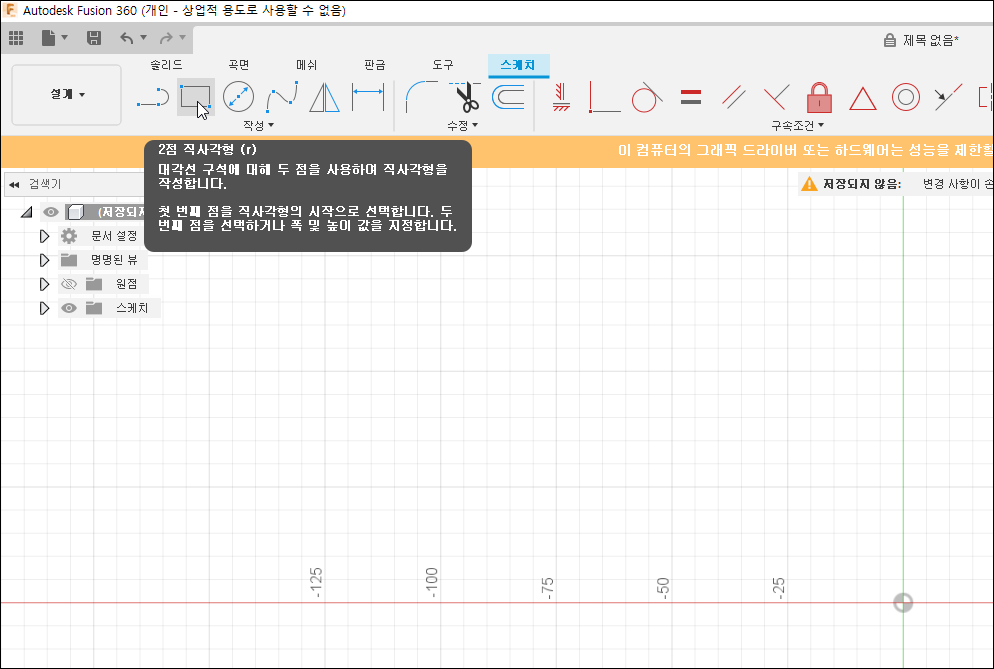
Task: Select the Trim scissors tool
Action: (x=465, y=97)
